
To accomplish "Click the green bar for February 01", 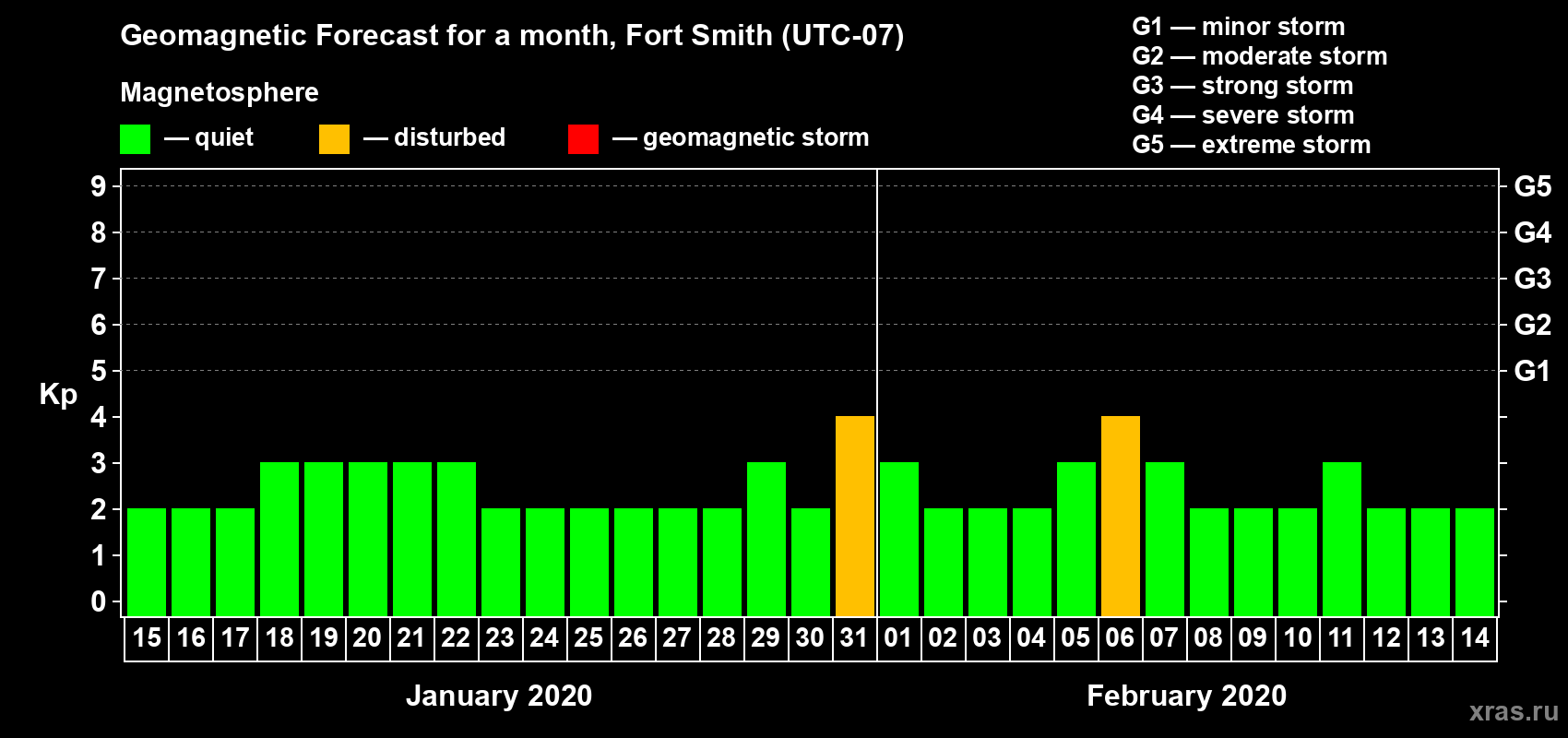I will pyautogui.click(x=899, y=540).
